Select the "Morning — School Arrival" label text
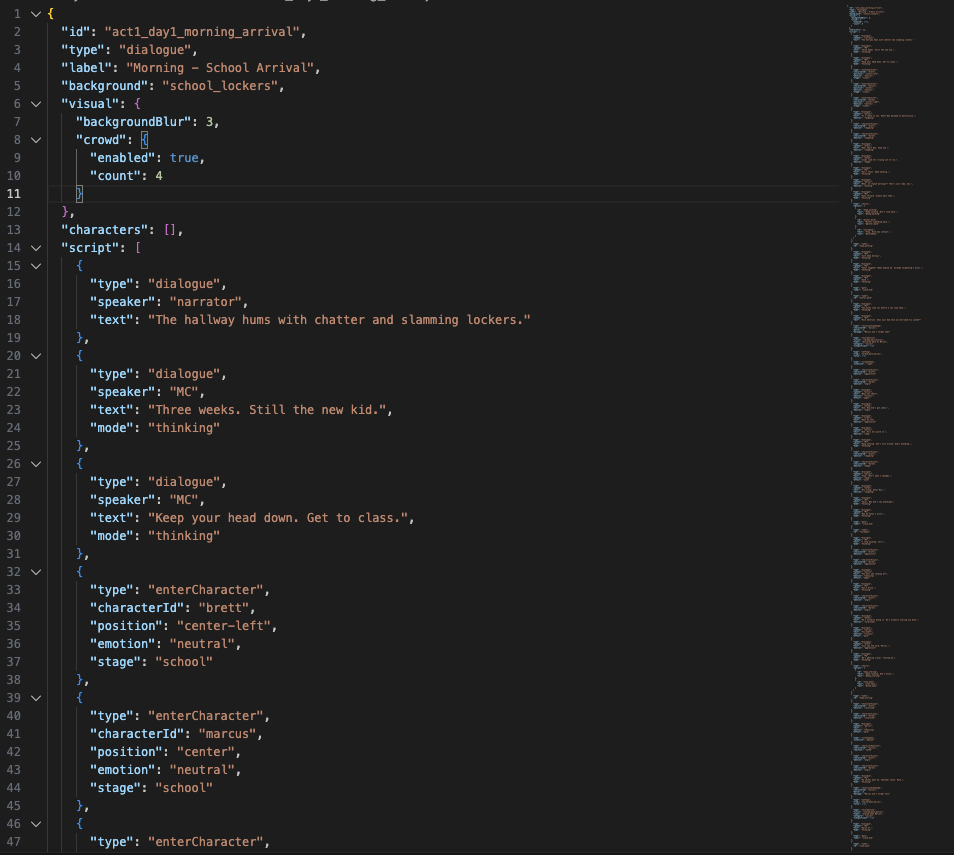The image size is (954, 855). click(220, 67)
